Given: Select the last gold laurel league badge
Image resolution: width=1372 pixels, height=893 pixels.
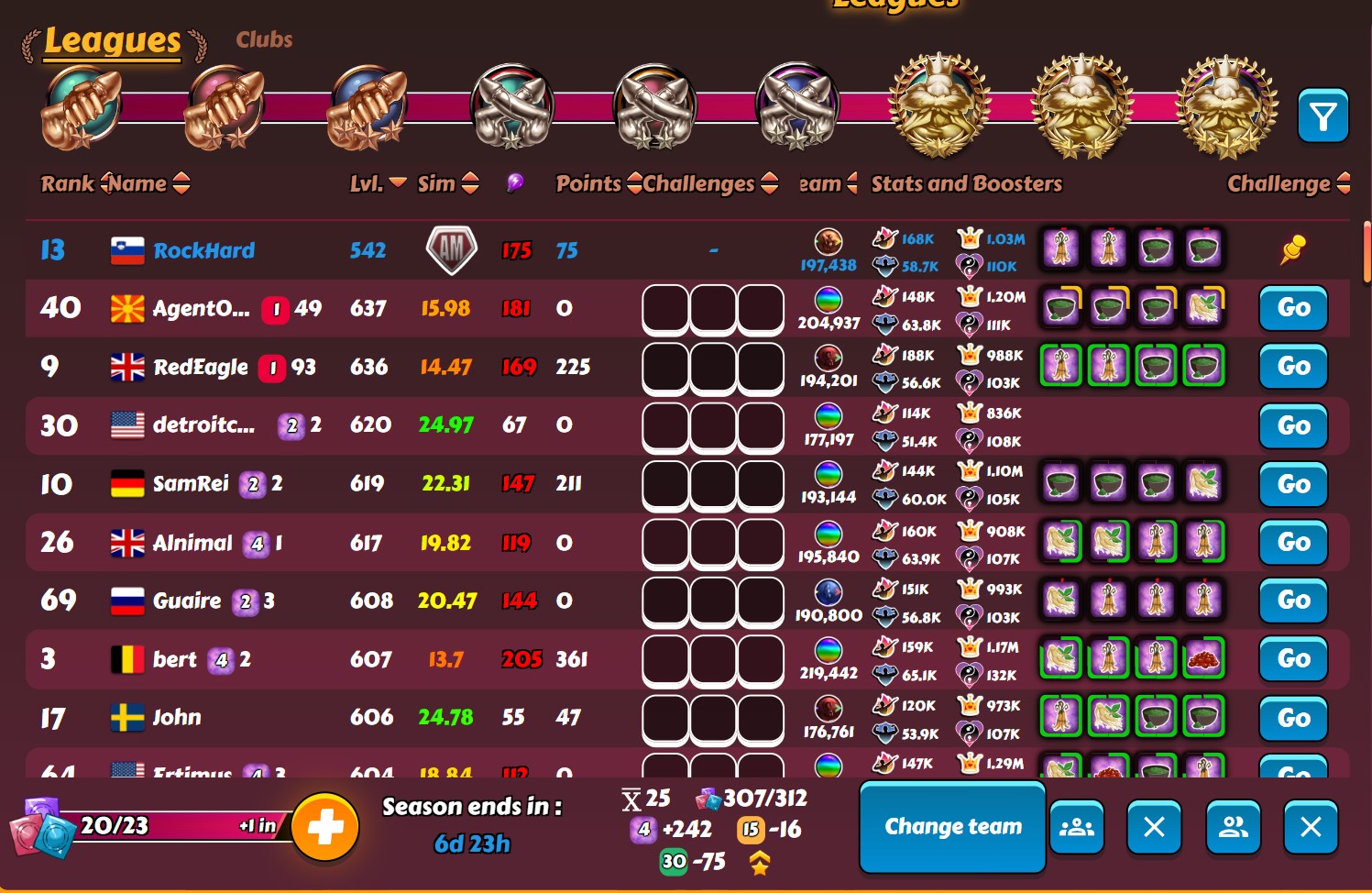Looking at the screenshot, I should click(x=1226, y=105).
